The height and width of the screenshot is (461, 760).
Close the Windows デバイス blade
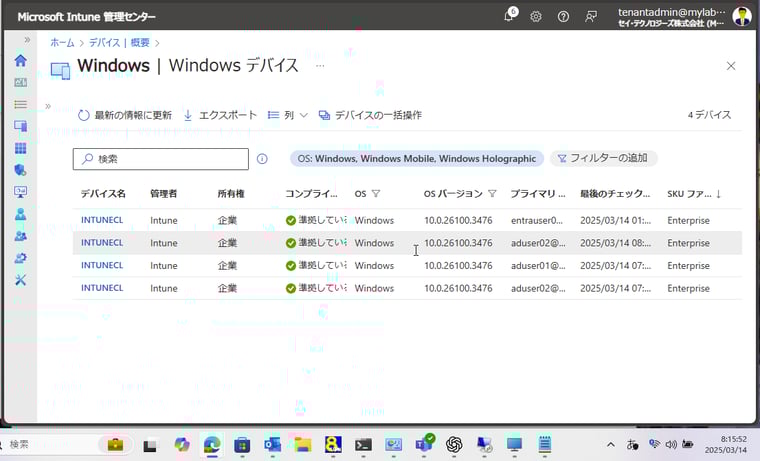[731, 66]
